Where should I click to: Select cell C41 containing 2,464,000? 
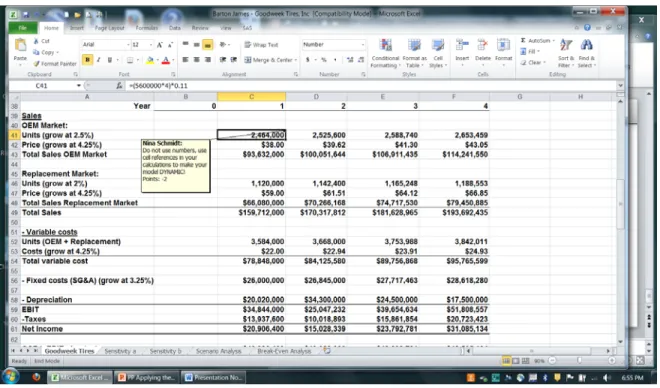[x=251, y=135]
